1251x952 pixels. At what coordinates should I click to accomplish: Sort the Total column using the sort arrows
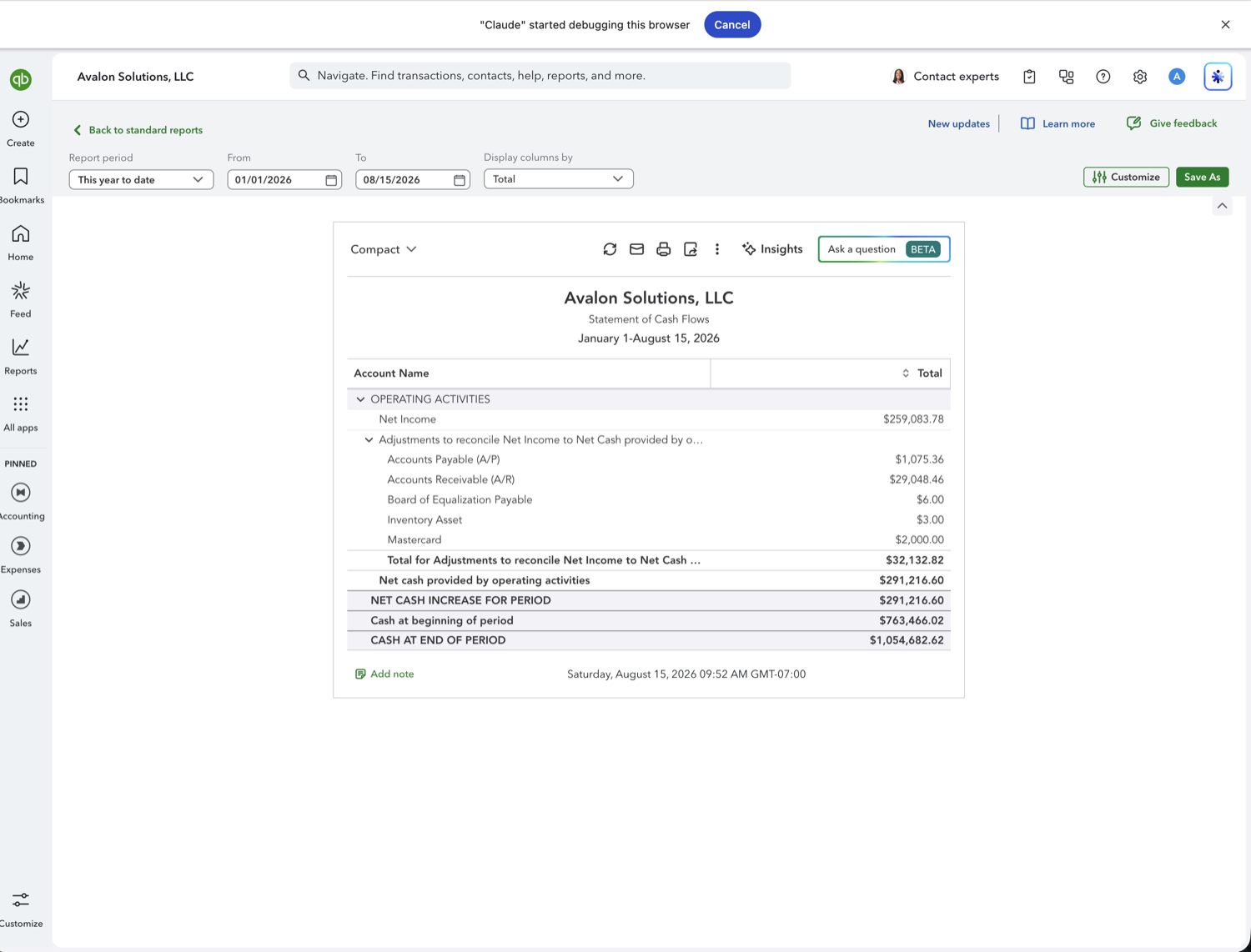tap(906, 373)
